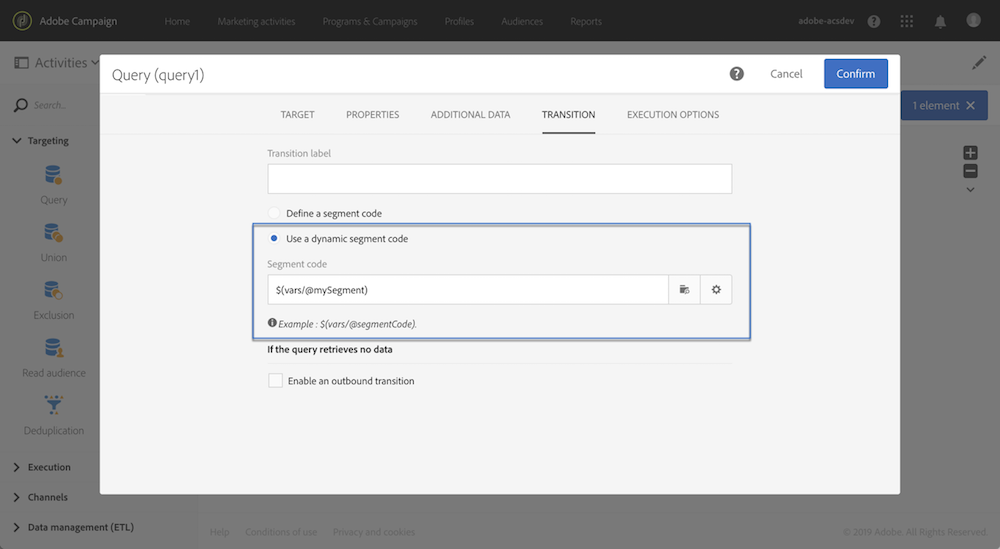This screenshot has width=1000, height=549.
Task: Open the user profile avatar
Action: pyautogui.click(x=973, y=20)
